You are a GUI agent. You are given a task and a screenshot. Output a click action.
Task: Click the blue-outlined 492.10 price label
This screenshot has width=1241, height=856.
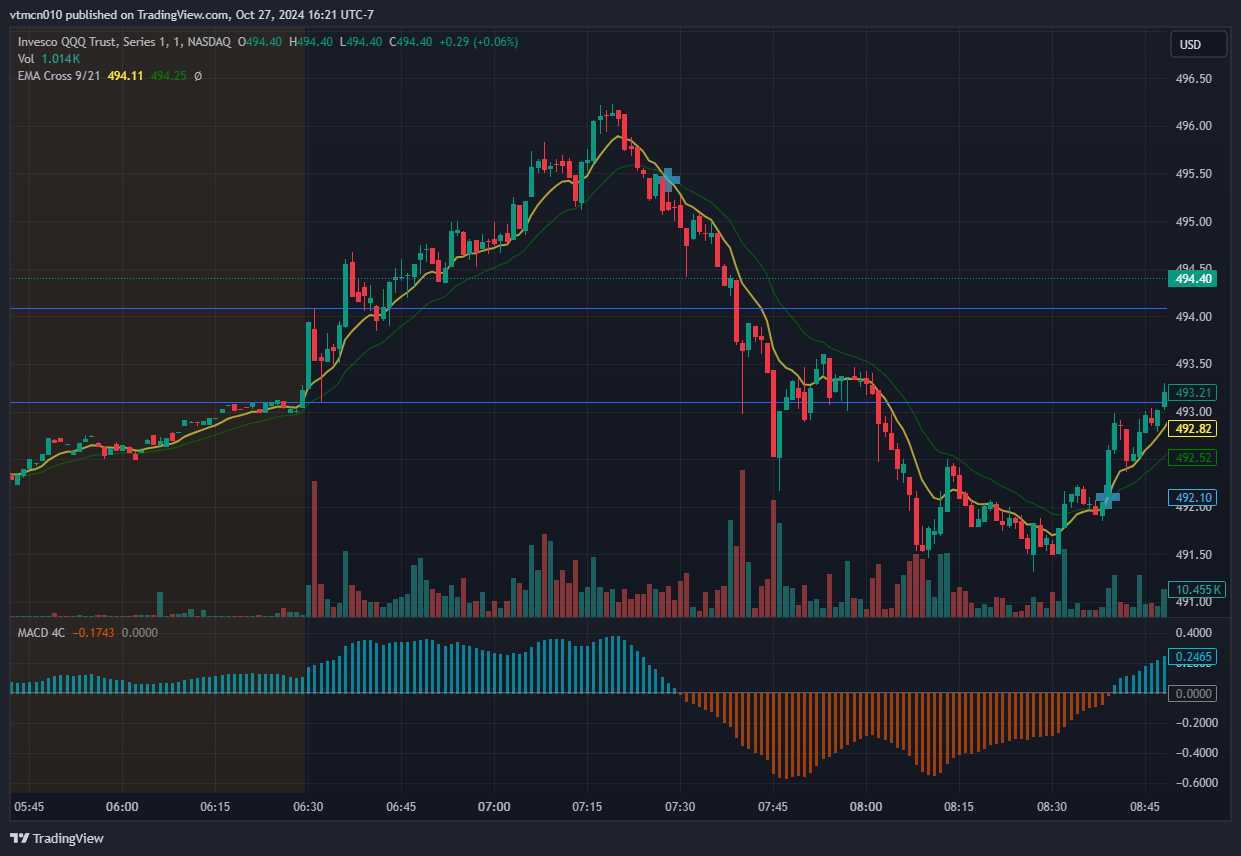click(x=1194, y=497)
